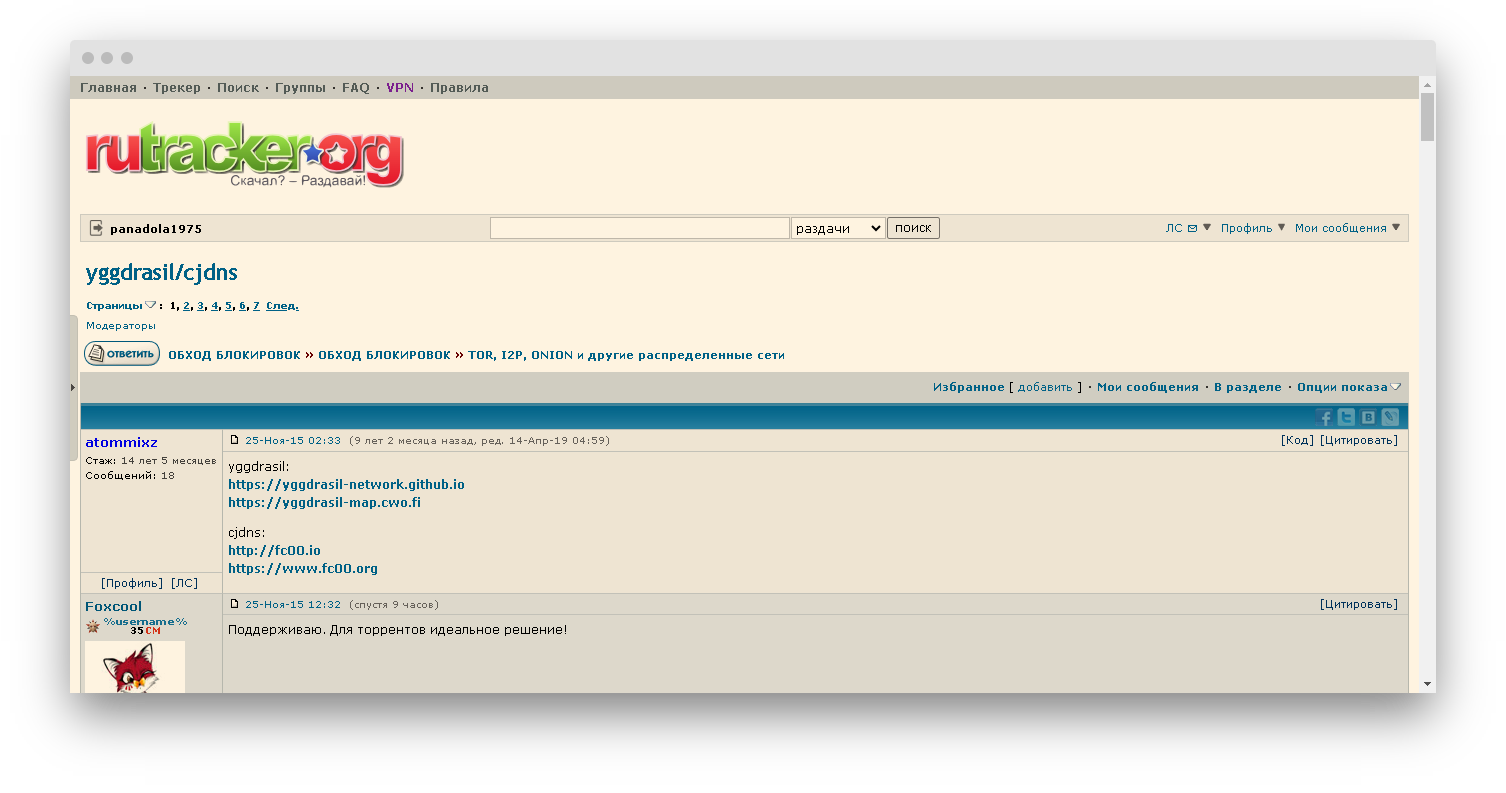
Task: Open atommixz user profile name
Action: 121,442
